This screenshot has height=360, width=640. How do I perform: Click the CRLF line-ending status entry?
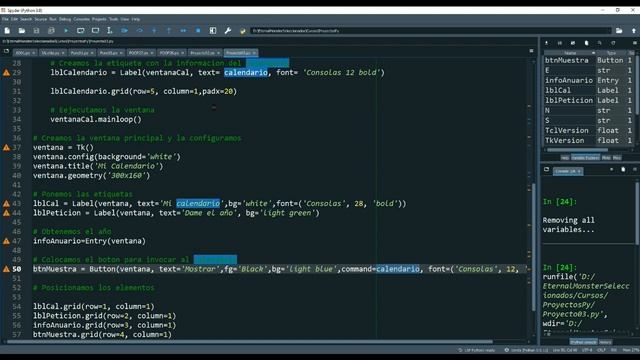tap(601, 350)
